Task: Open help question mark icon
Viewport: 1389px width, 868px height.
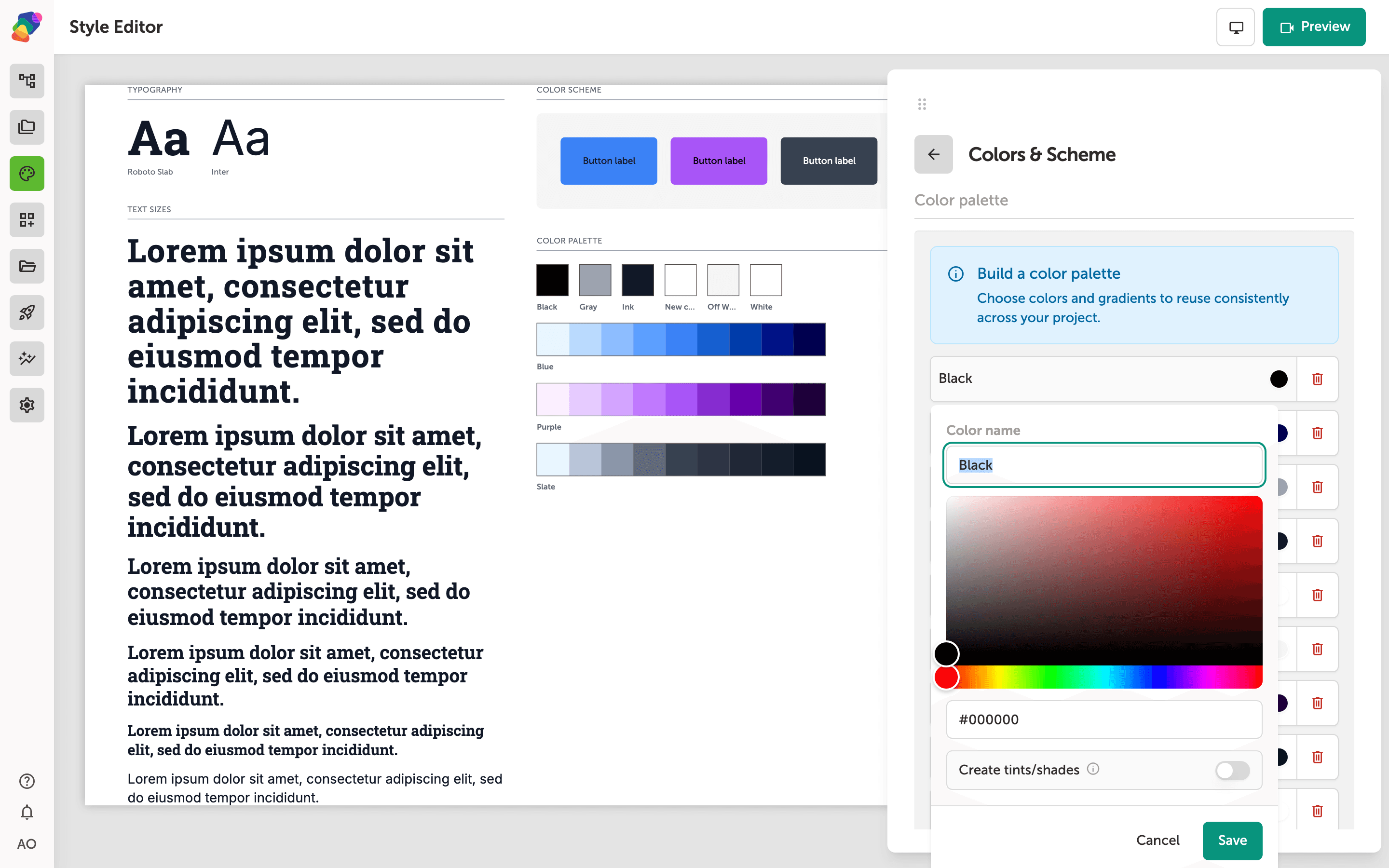Action: click(x=27, y=781)
